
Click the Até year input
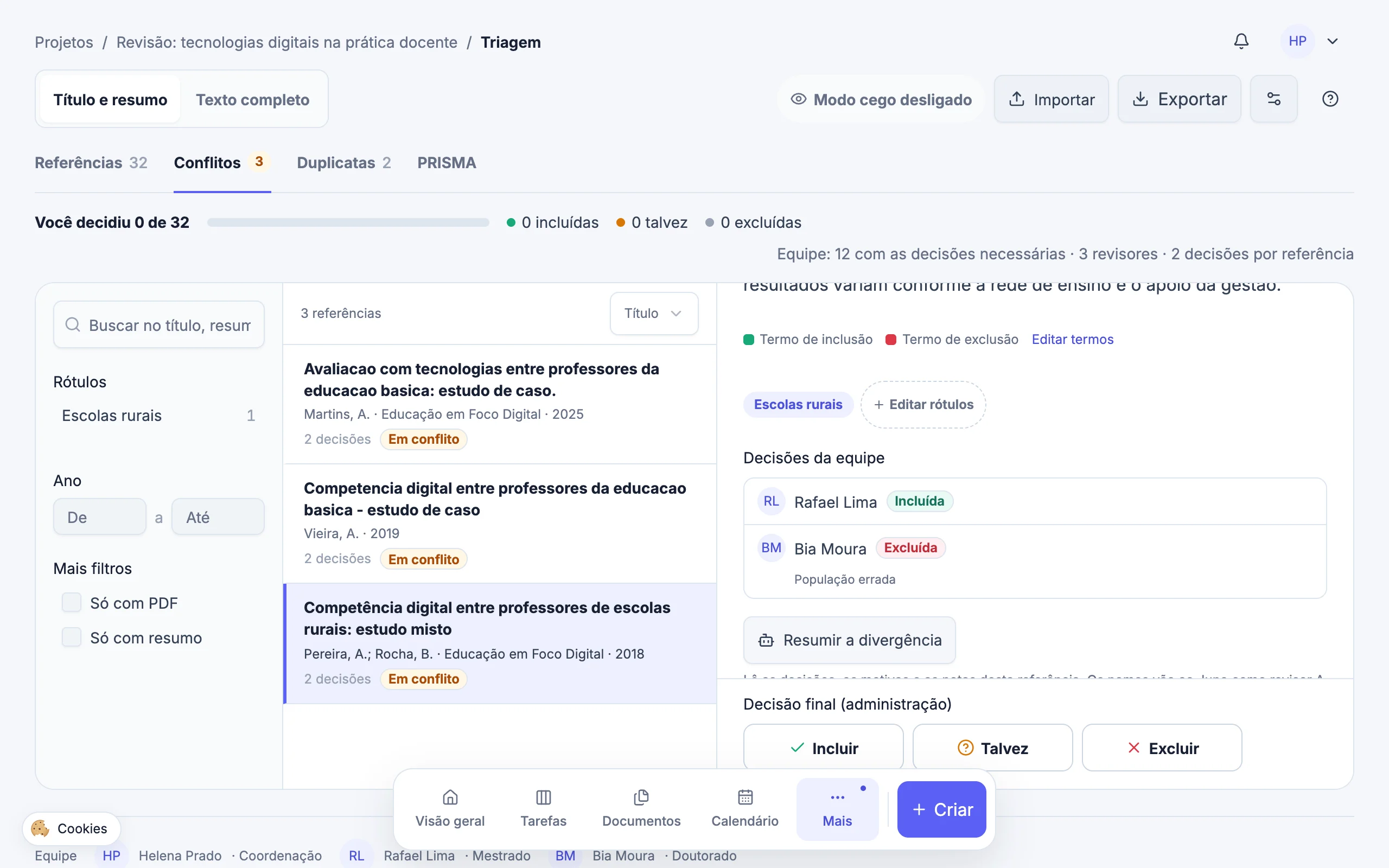click(218, 517)
